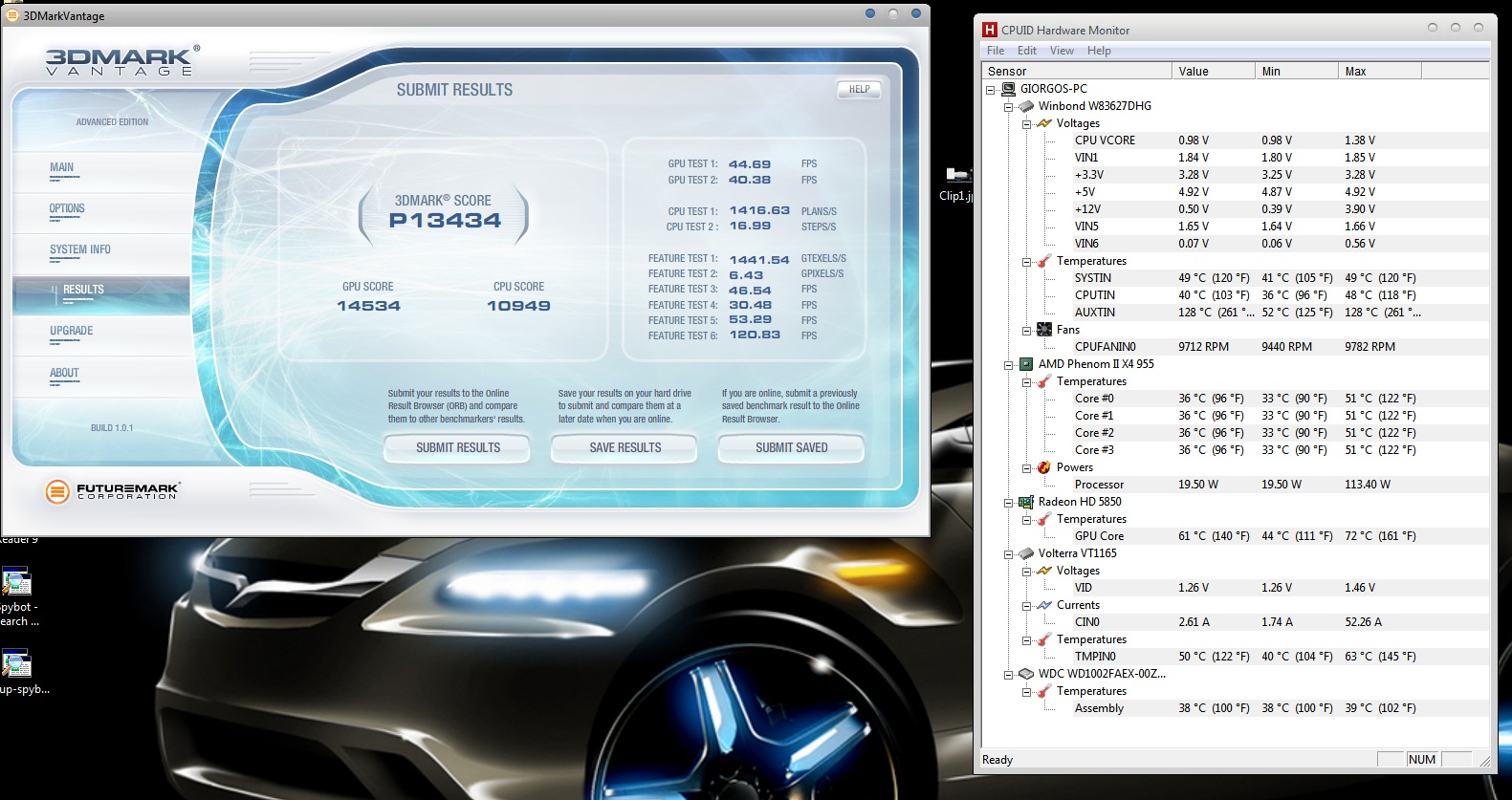Click the HELP button in 3DMark
This screenshot has width=1512, height=800.
tap(859, 89)
